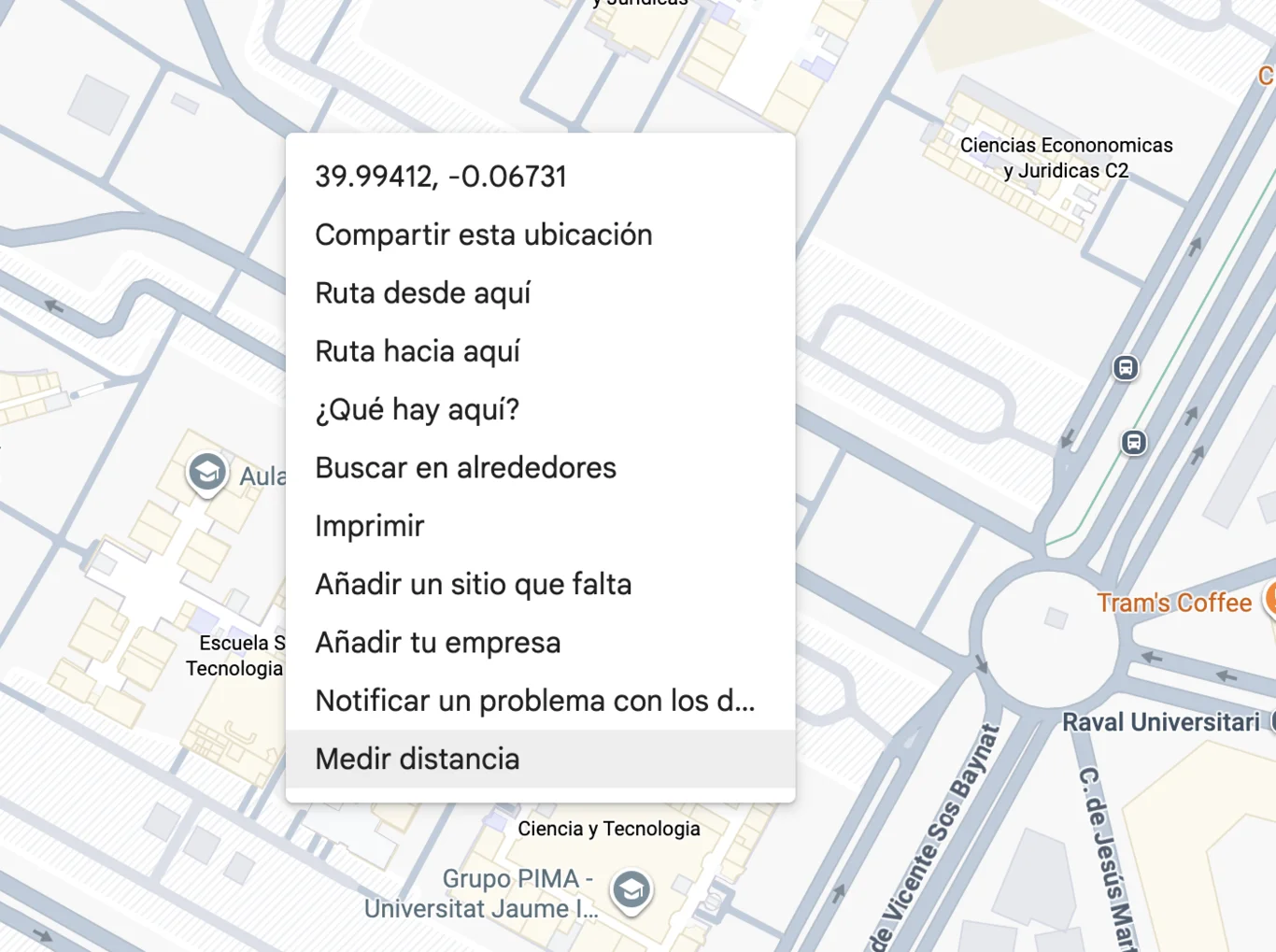This screenshot has width=1276, height=952.
Task: Click the graduation cap icon near Grupo PIMA
Action: (631, 890)
